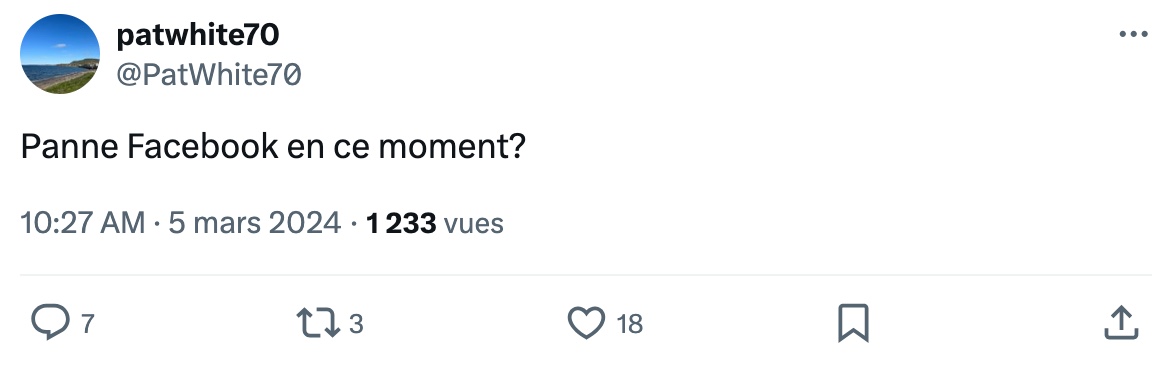The width and height of the screenshot is (1164, 368).
Task: Show the 18 likes count
Action: 630,324
